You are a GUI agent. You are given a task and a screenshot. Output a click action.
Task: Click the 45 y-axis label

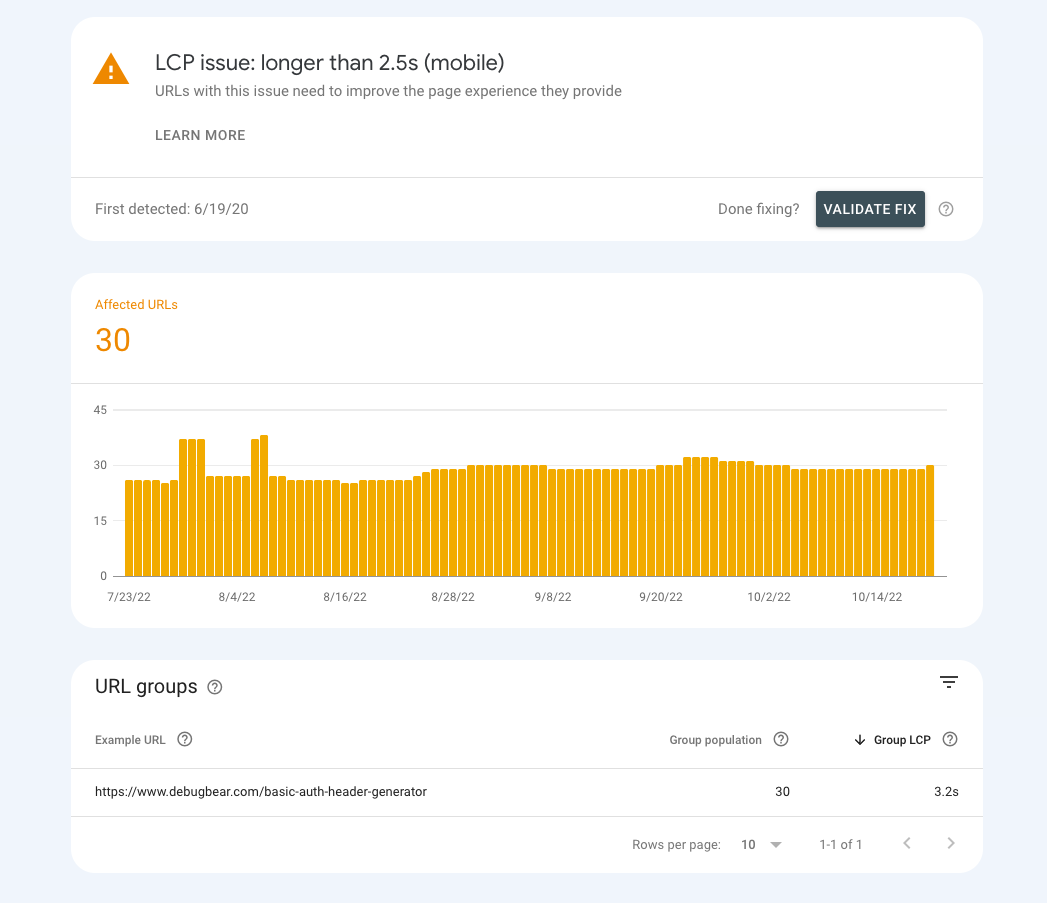[x=100, y=410]
